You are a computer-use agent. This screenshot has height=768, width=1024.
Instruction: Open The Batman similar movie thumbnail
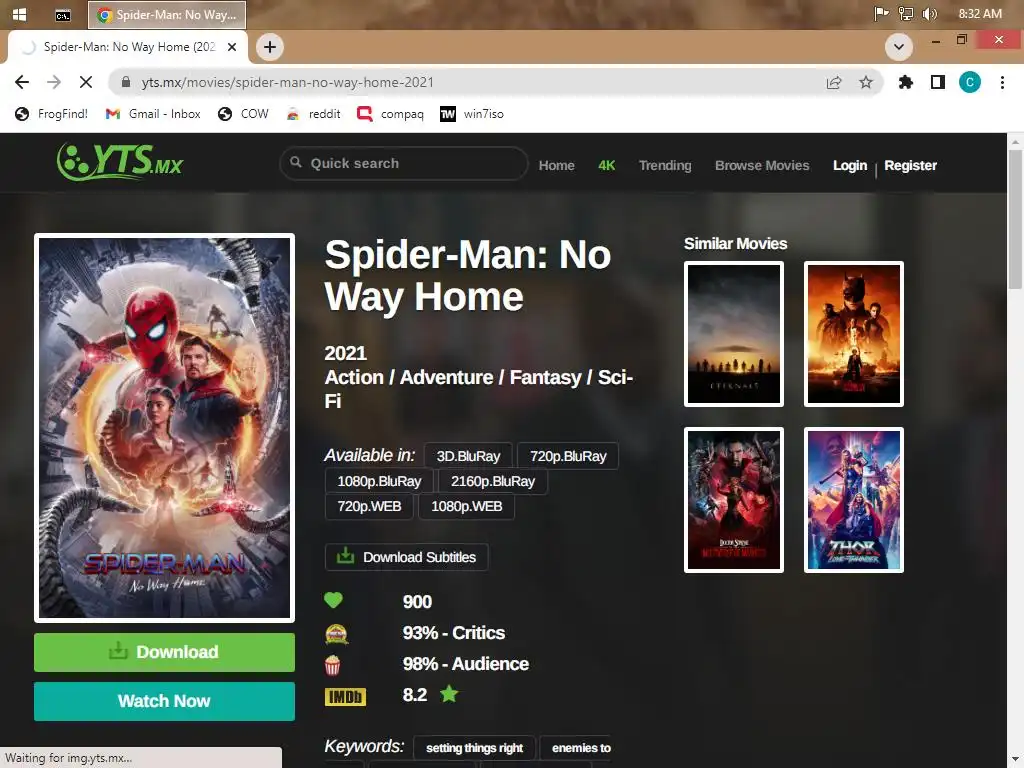(x=854, y=334)
